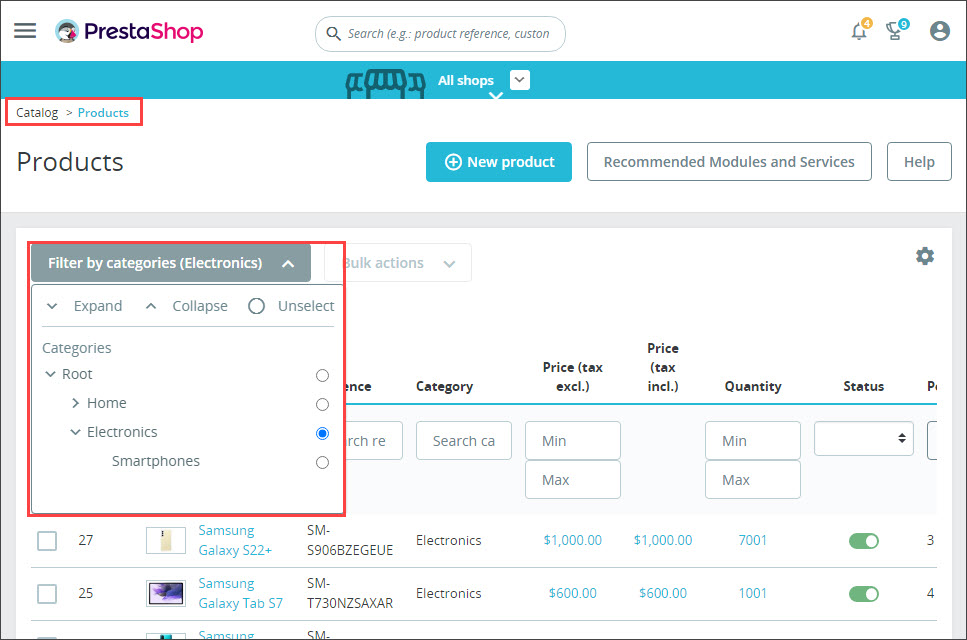Collapse the Root category node

click(x=51, y=374)
